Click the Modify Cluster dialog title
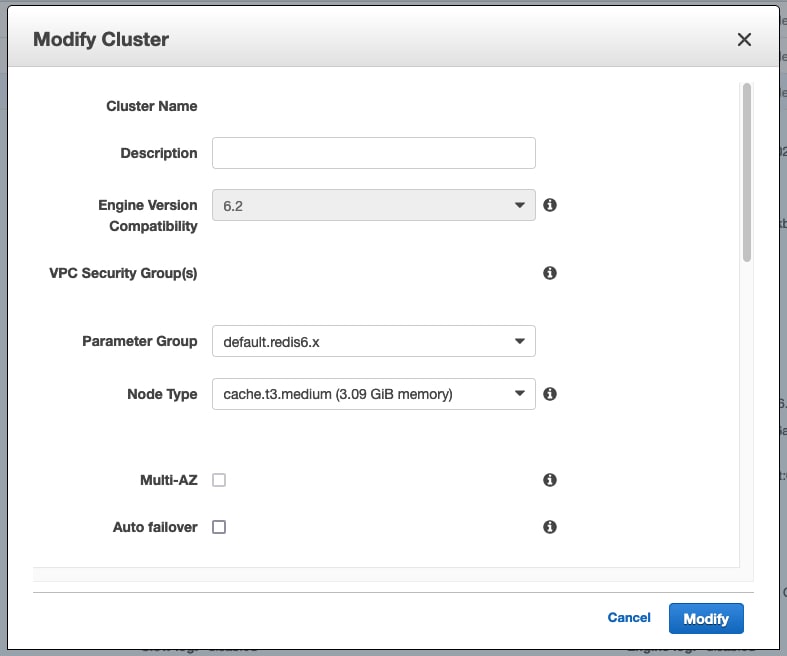This screenshot has width=787, height=656. coord(101,40)
